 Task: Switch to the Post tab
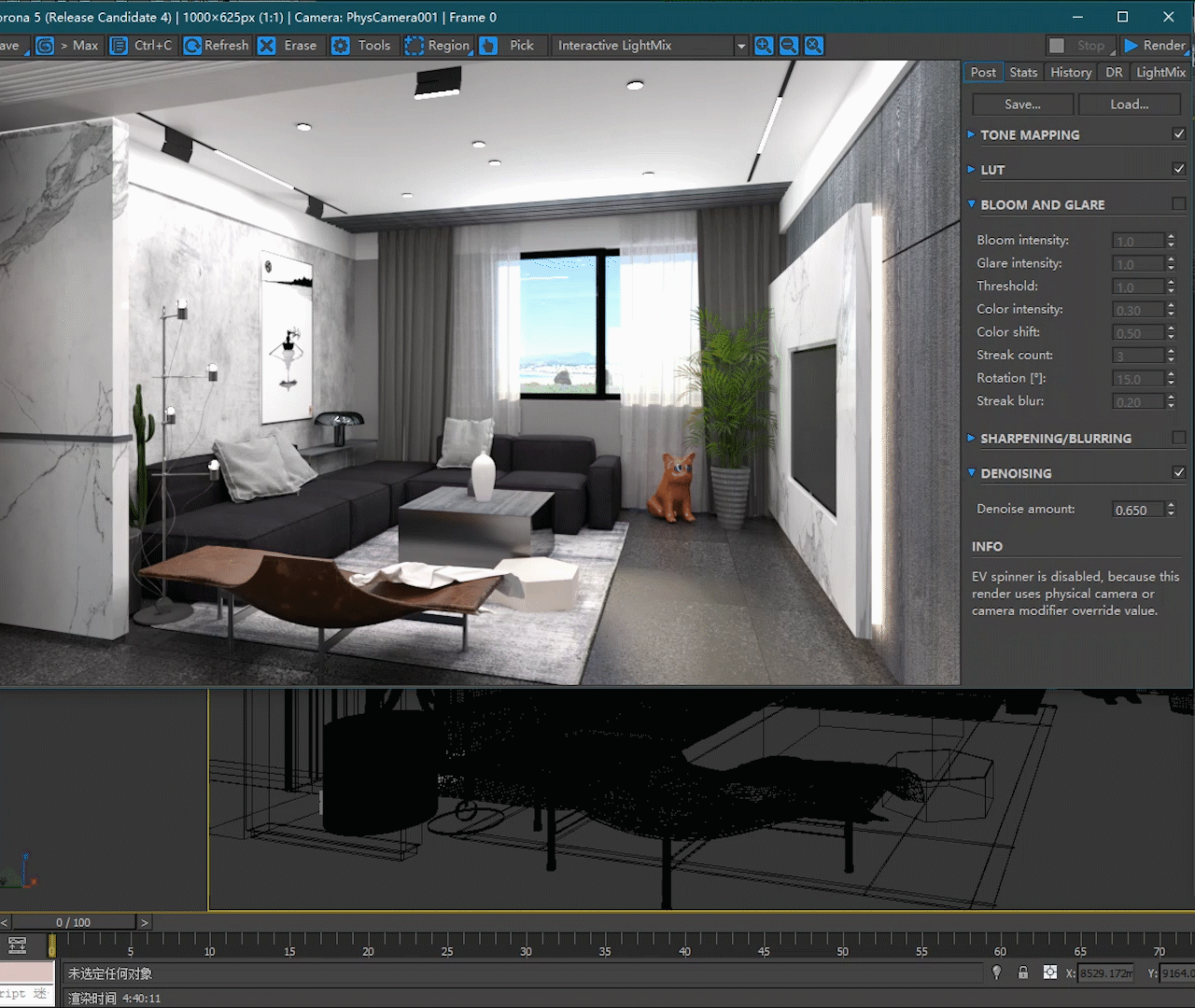[x=983, y=73]
